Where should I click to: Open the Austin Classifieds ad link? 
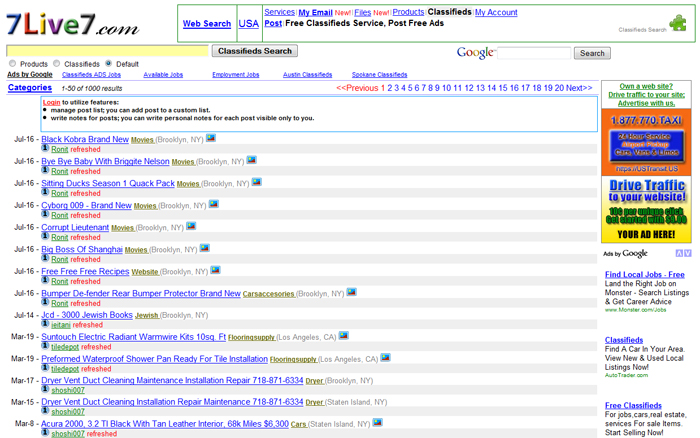(x=308, y=75)
